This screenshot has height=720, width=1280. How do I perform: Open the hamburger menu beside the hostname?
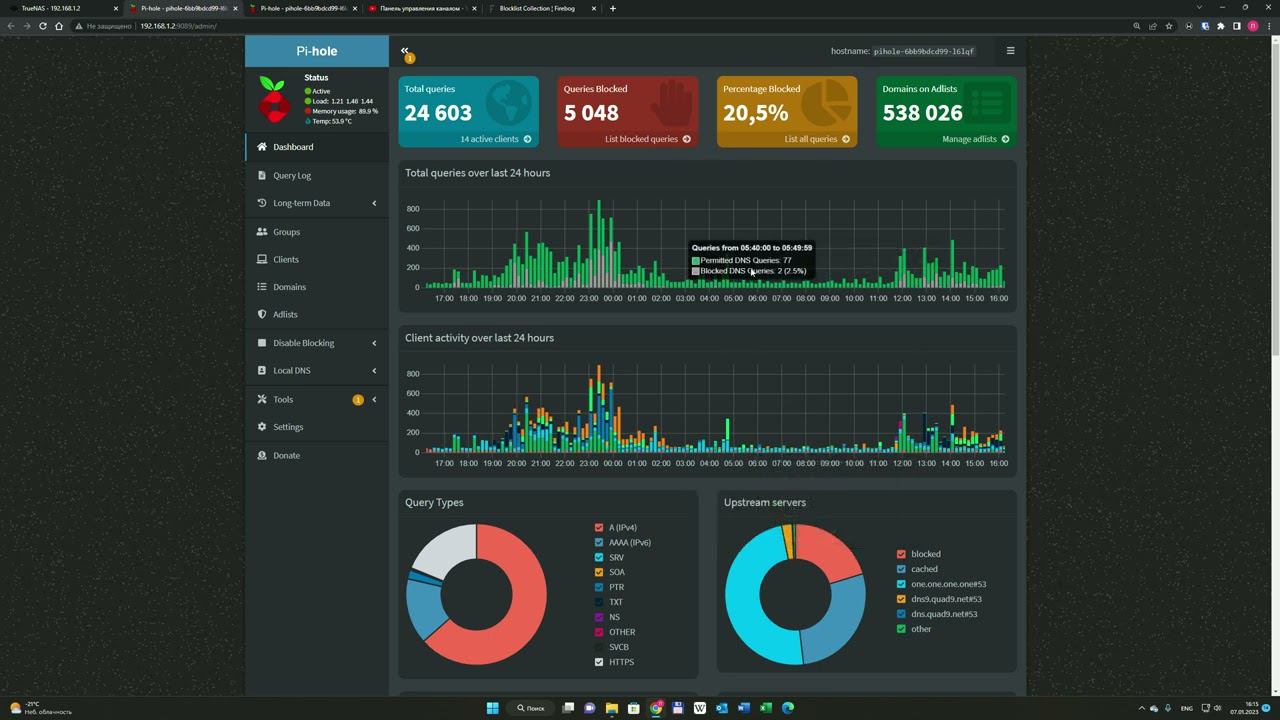click(1010, 51)
